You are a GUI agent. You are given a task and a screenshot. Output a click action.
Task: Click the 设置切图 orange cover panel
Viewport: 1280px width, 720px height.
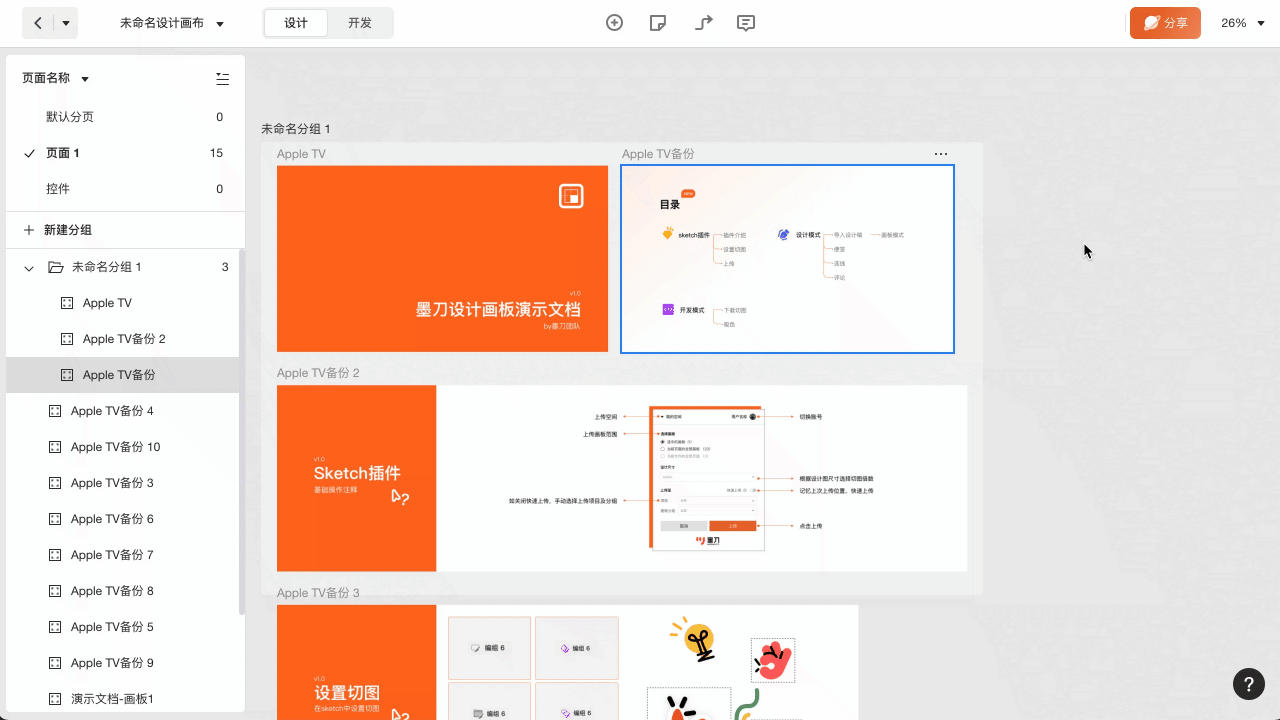[x=356, y=662]
